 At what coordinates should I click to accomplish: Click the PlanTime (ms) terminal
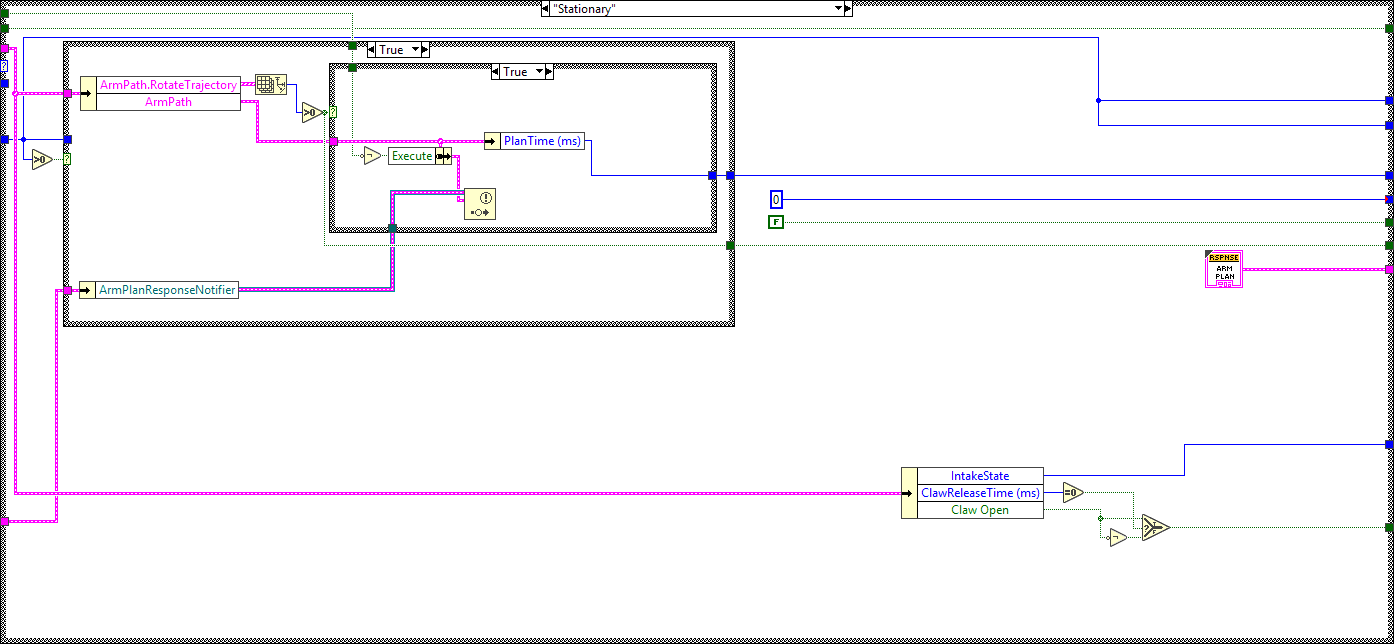[534, 141]
